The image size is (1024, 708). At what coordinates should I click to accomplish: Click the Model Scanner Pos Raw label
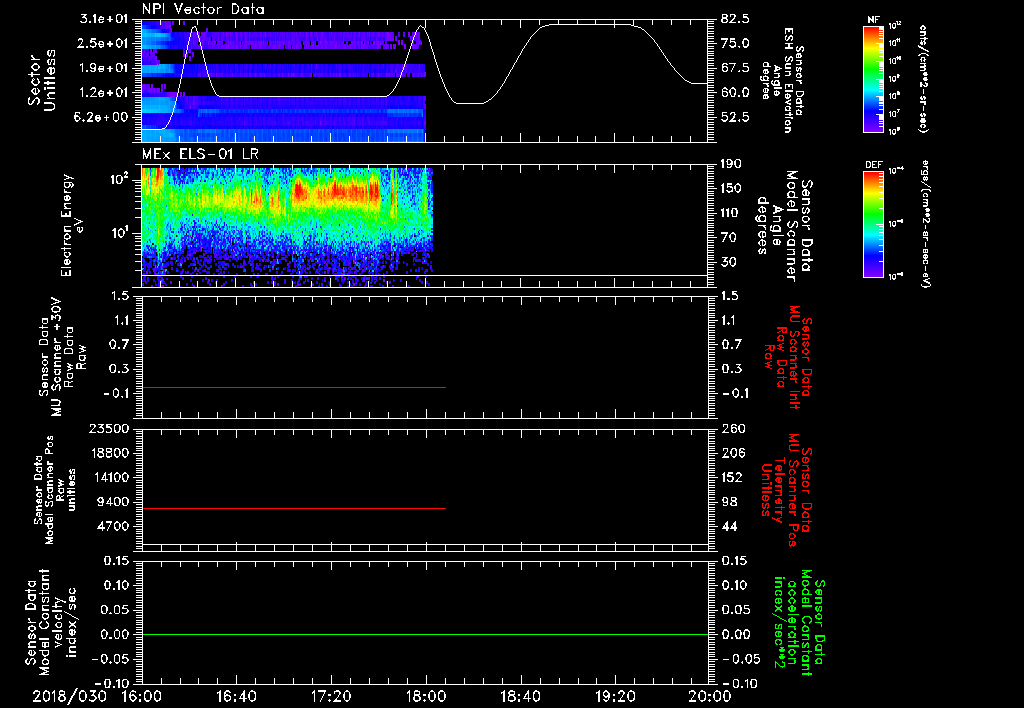55,489
